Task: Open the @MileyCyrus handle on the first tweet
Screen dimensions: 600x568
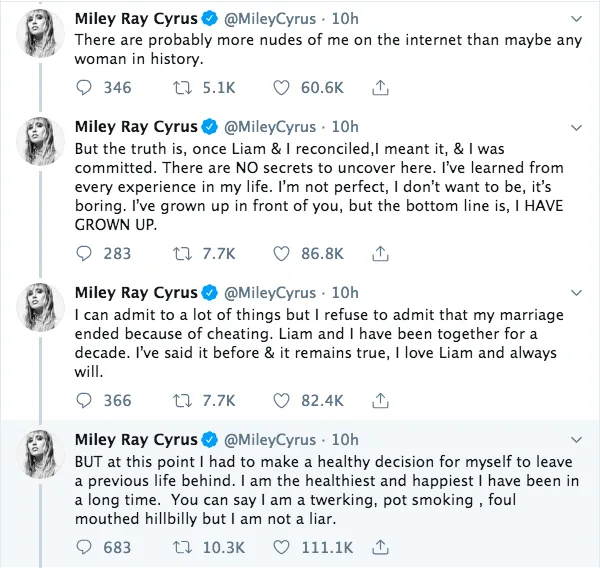Action: click(x=274, y=19)
